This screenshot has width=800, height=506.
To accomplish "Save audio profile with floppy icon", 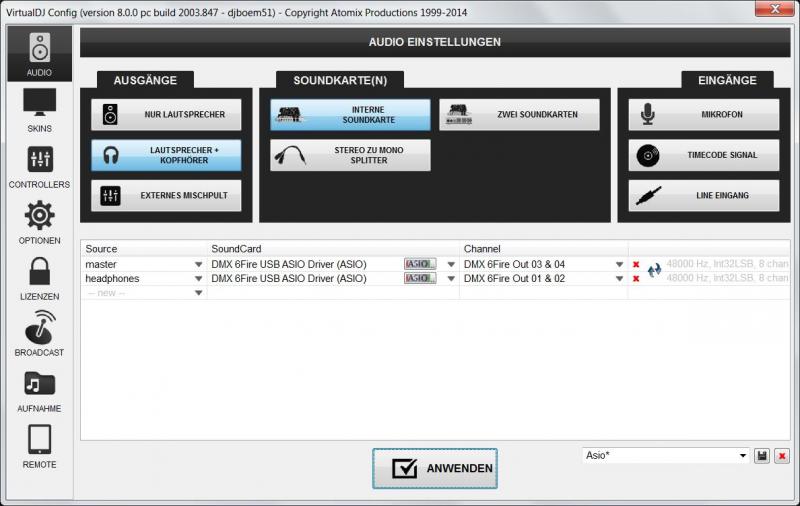I will 762,456.
